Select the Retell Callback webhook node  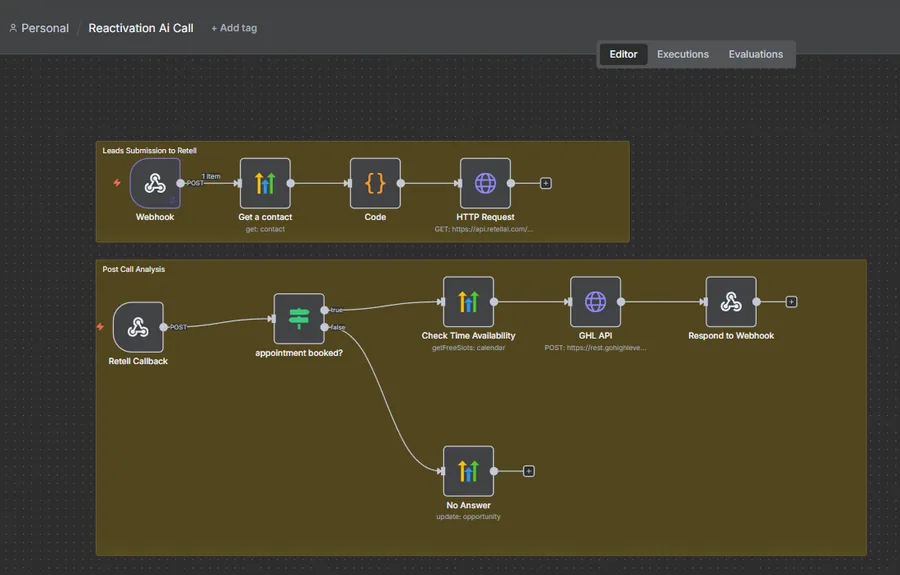138,327
